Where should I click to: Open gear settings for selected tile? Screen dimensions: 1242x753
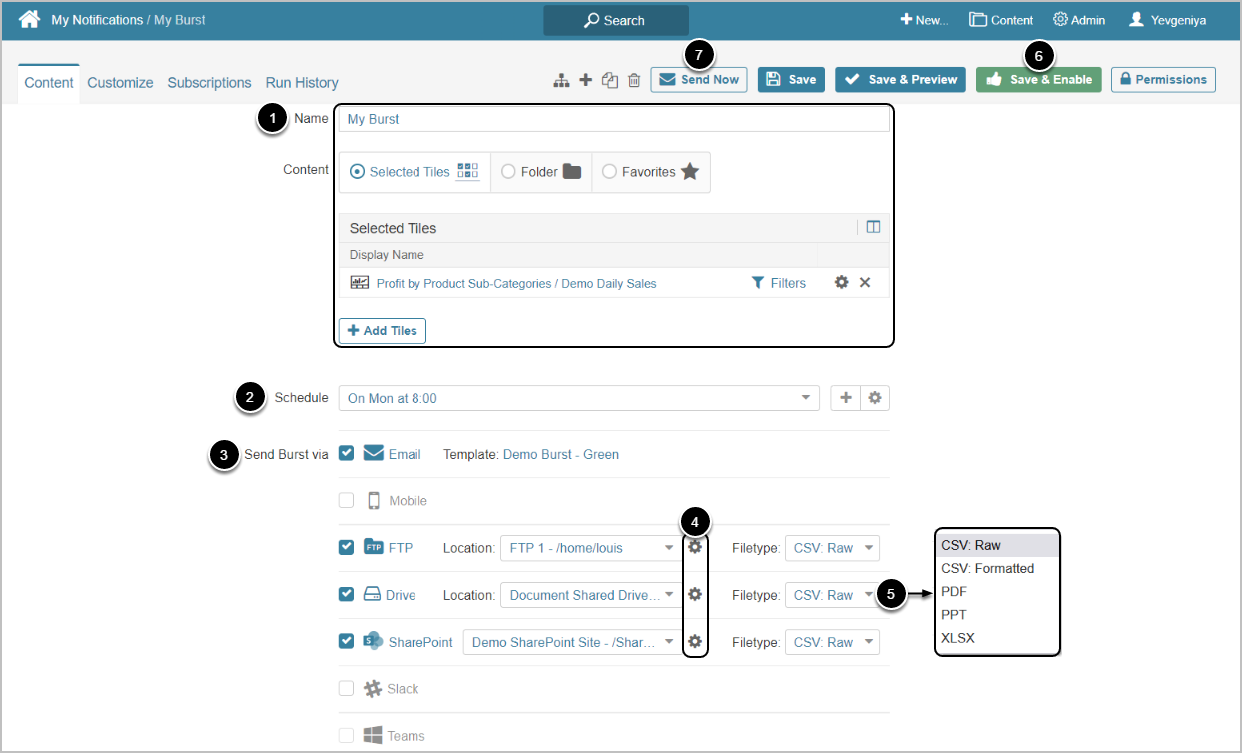(841, 283)
